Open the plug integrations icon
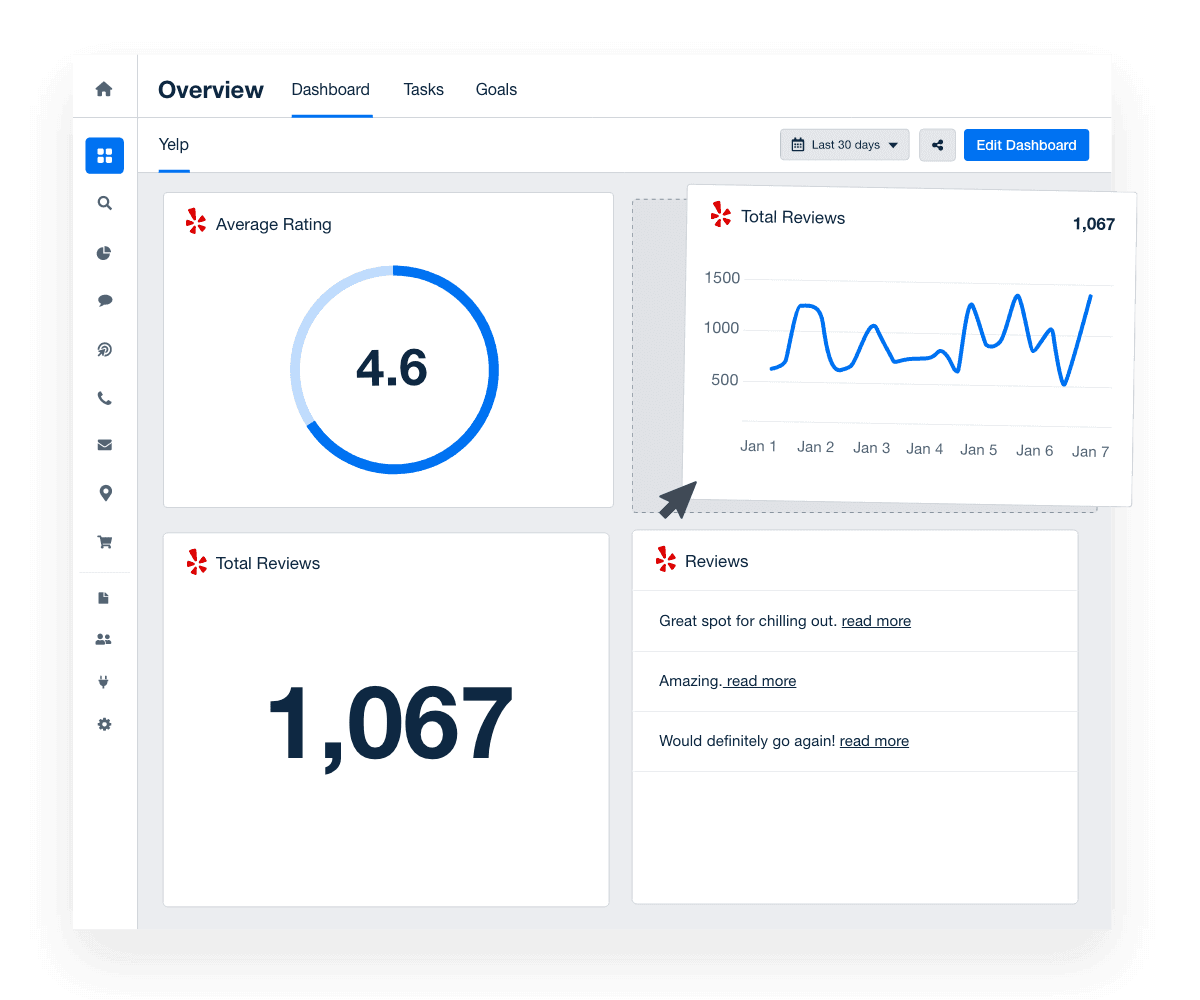Screen dimensions: 1200x1000 [x=104, y=681]
